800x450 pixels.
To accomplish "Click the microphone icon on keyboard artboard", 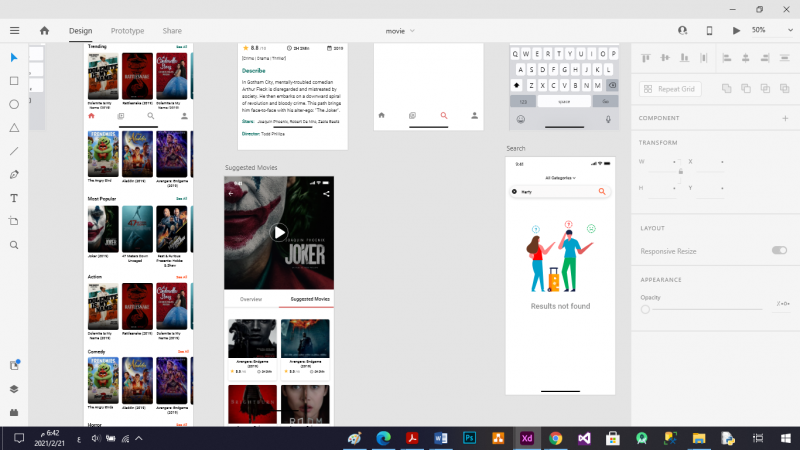I will coord(608,119).
